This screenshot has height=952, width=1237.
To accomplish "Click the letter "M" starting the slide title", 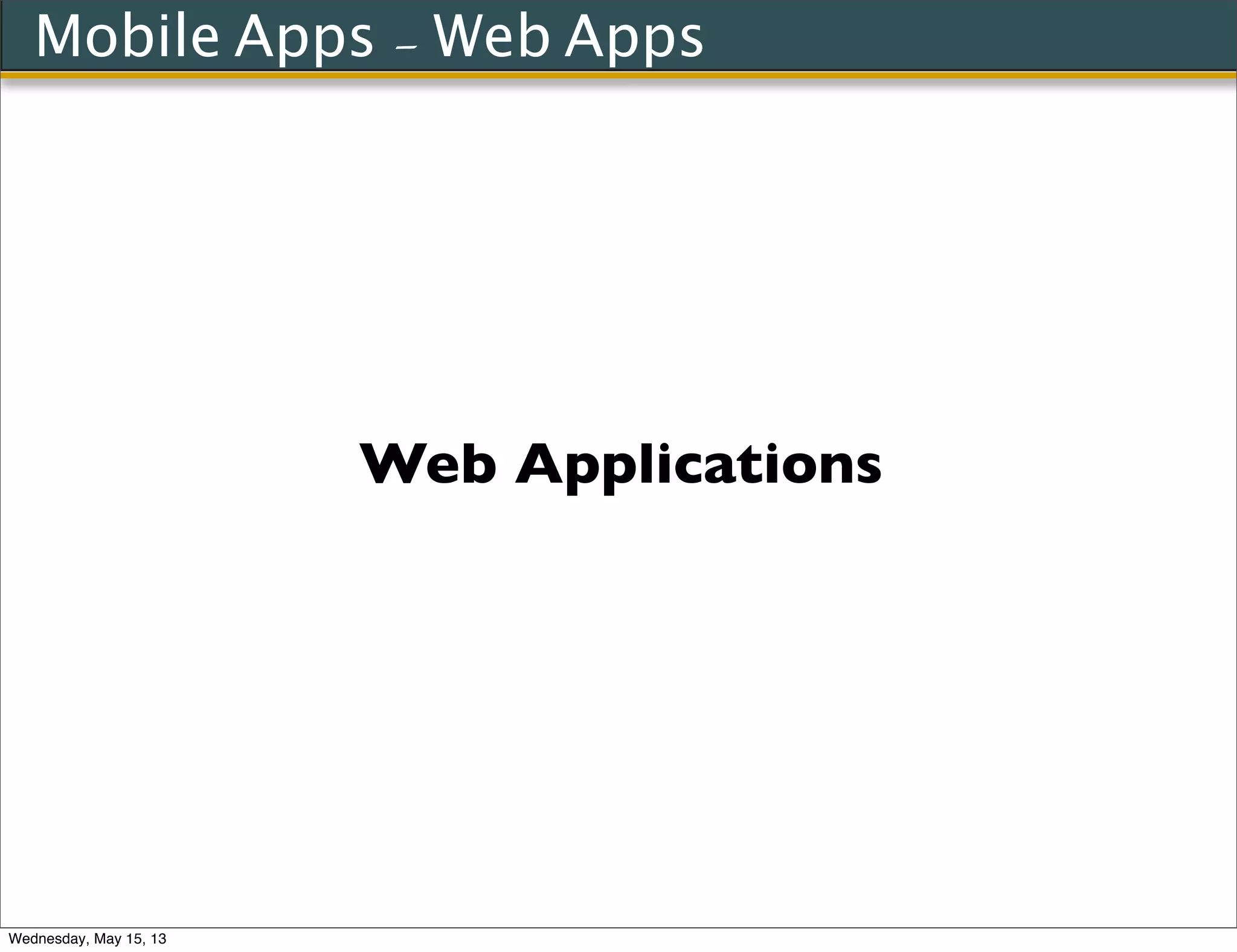I will pyautogui.click(x=59, y=36).
